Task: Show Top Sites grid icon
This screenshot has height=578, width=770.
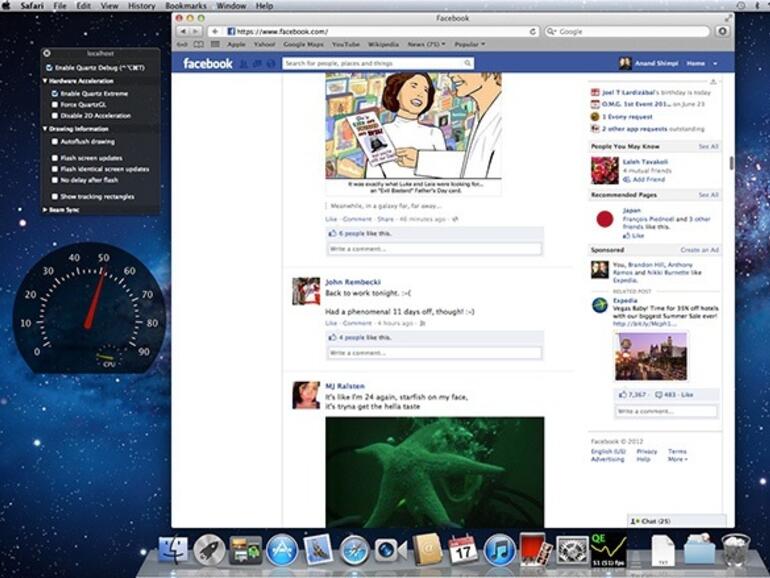Action: (215, 44)
